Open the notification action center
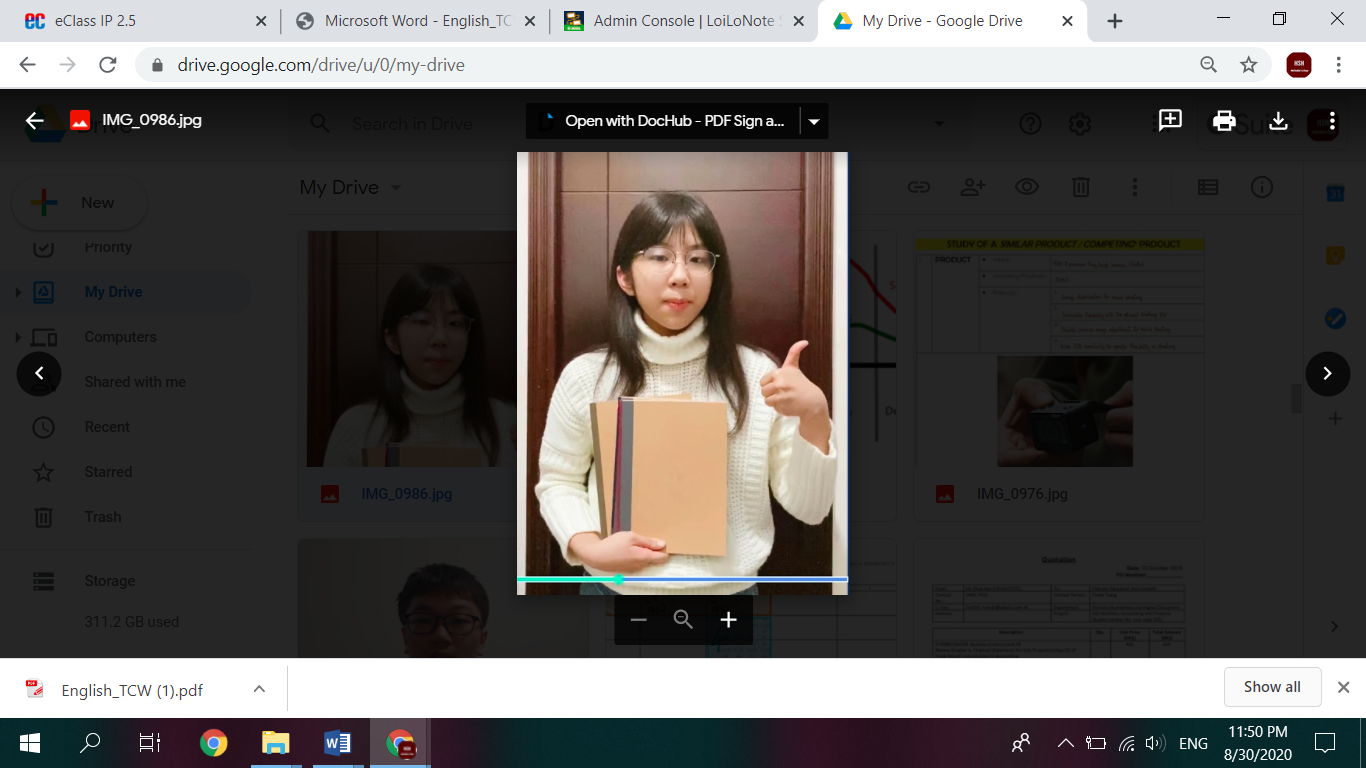This screenshot has height=768, width=1366. (1325, 743)
